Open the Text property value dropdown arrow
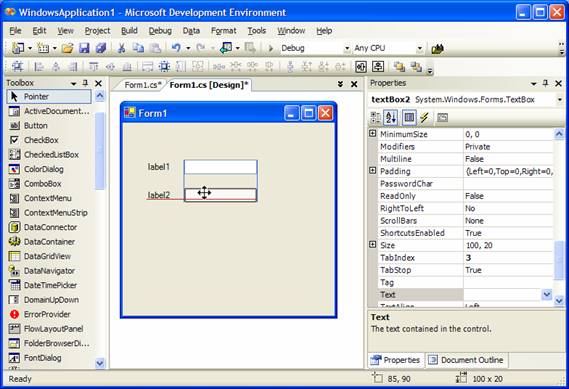This screenshot has width=569, height=389. point(547,294)
